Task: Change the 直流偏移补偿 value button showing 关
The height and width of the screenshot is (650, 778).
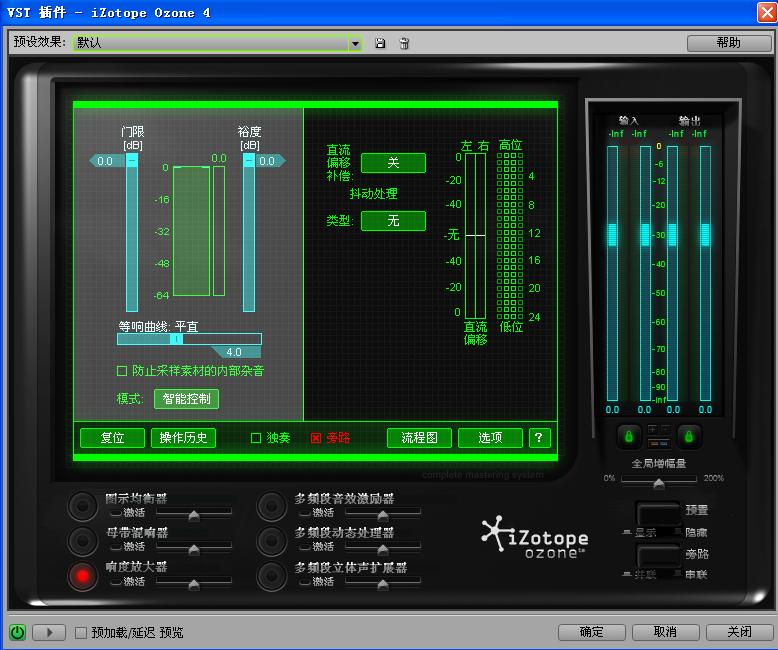Action: tap(393, 163)
